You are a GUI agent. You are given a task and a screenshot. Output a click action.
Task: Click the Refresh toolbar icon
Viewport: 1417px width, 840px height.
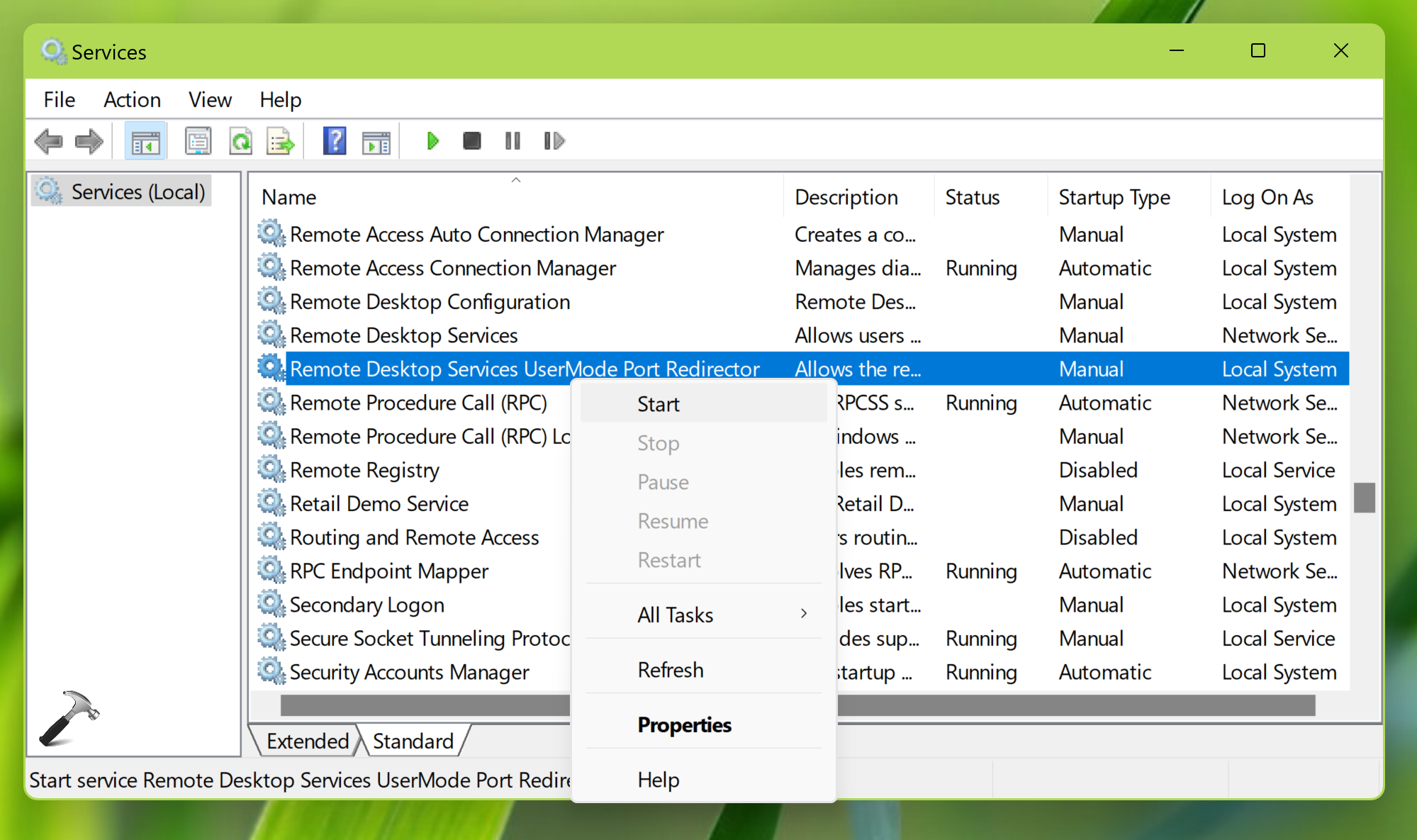coord(241,141)
